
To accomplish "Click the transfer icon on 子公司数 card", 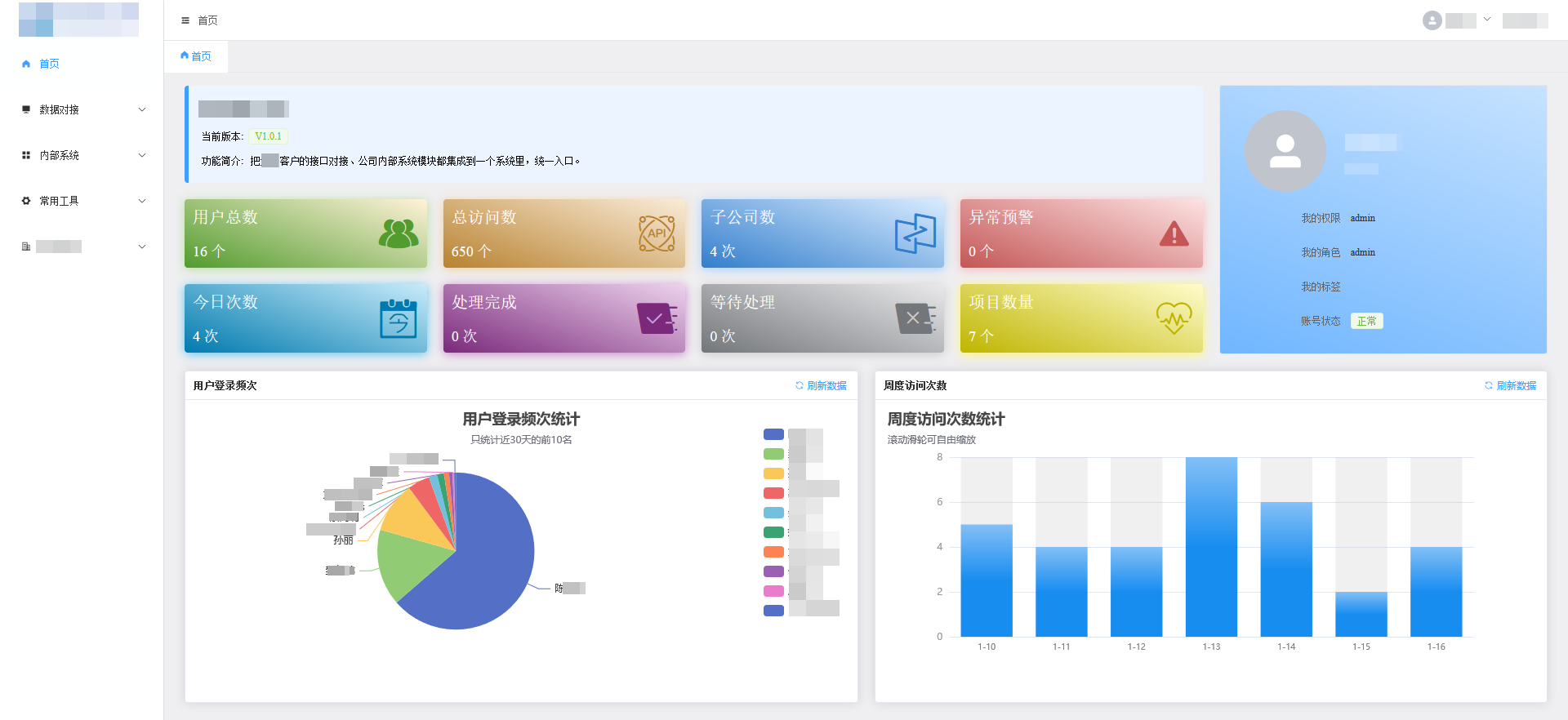I will tap(915, 233).
